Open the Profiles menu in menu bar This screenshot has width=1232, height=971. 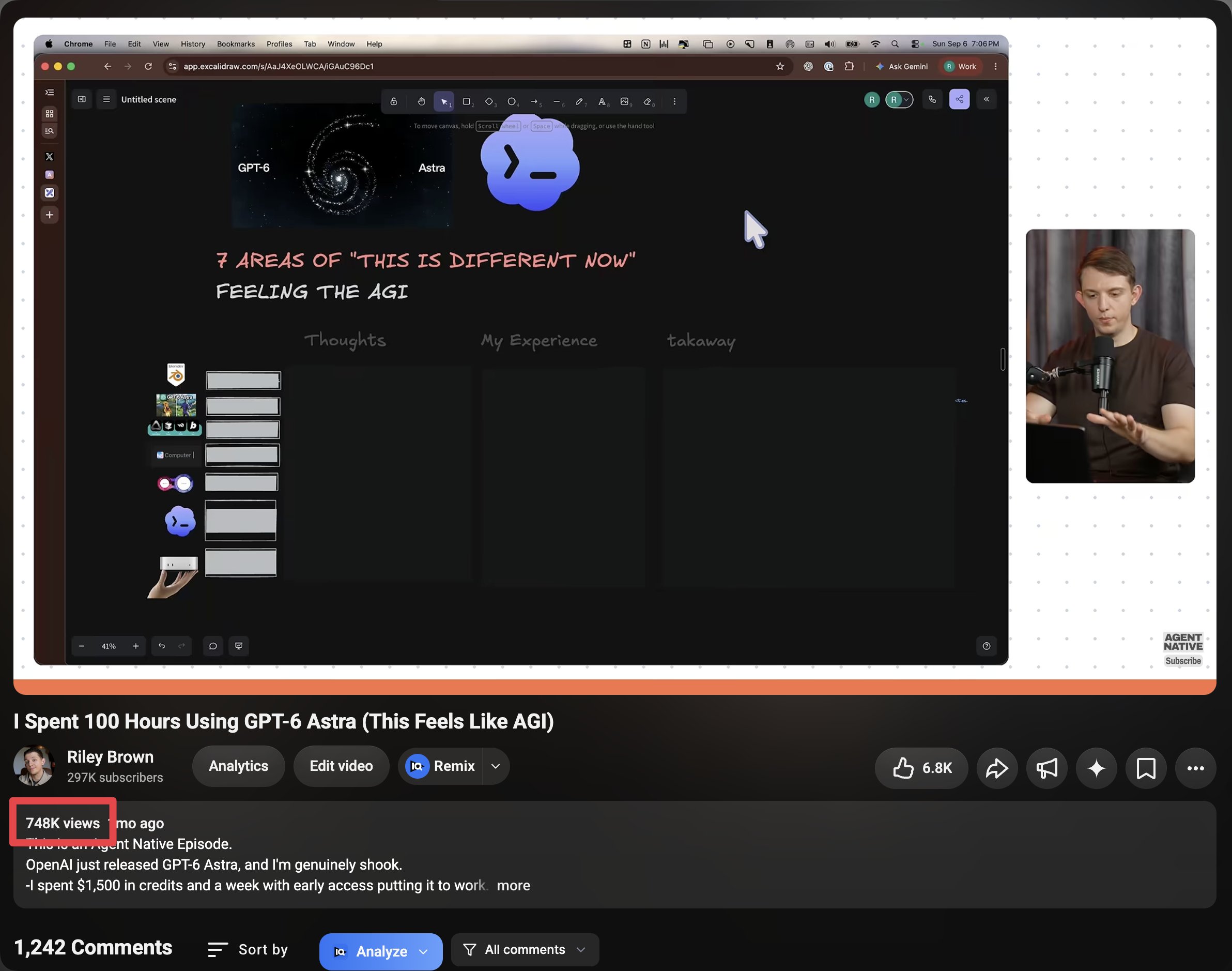pyautogui.click(x=279, y=44)
